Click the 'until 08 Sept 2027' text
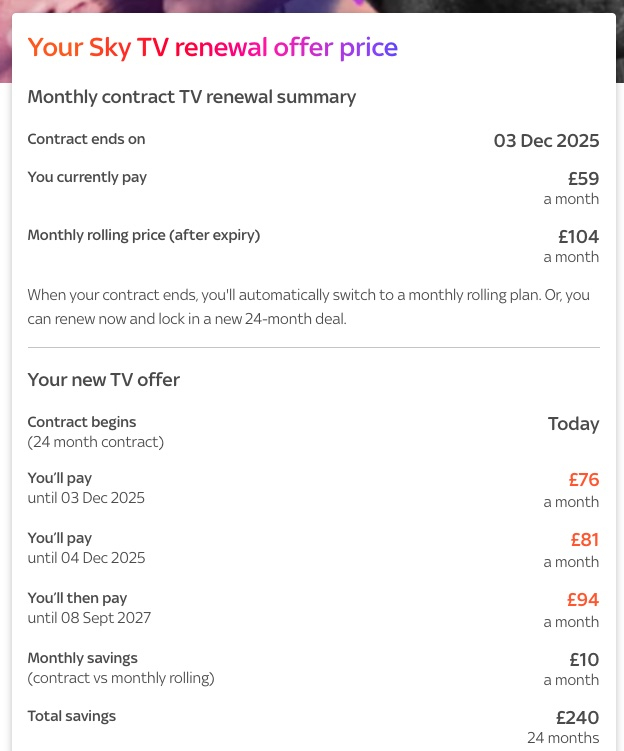Image resolution: width=624 pixels, height=751 pixels. point(89,618)
